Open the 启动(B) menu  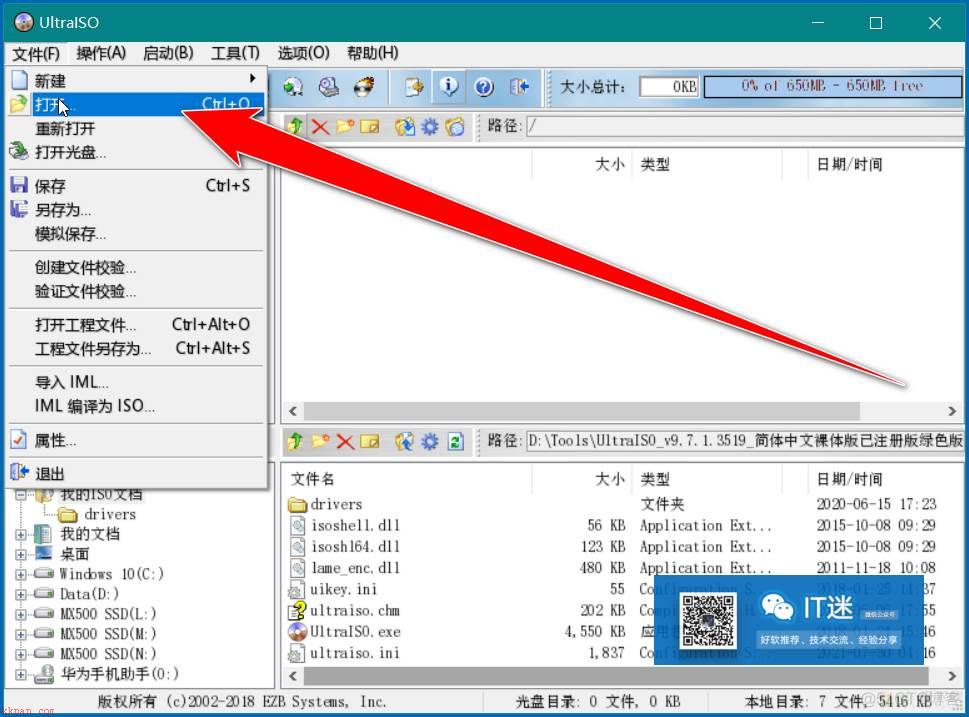click(x=168, y=53)
